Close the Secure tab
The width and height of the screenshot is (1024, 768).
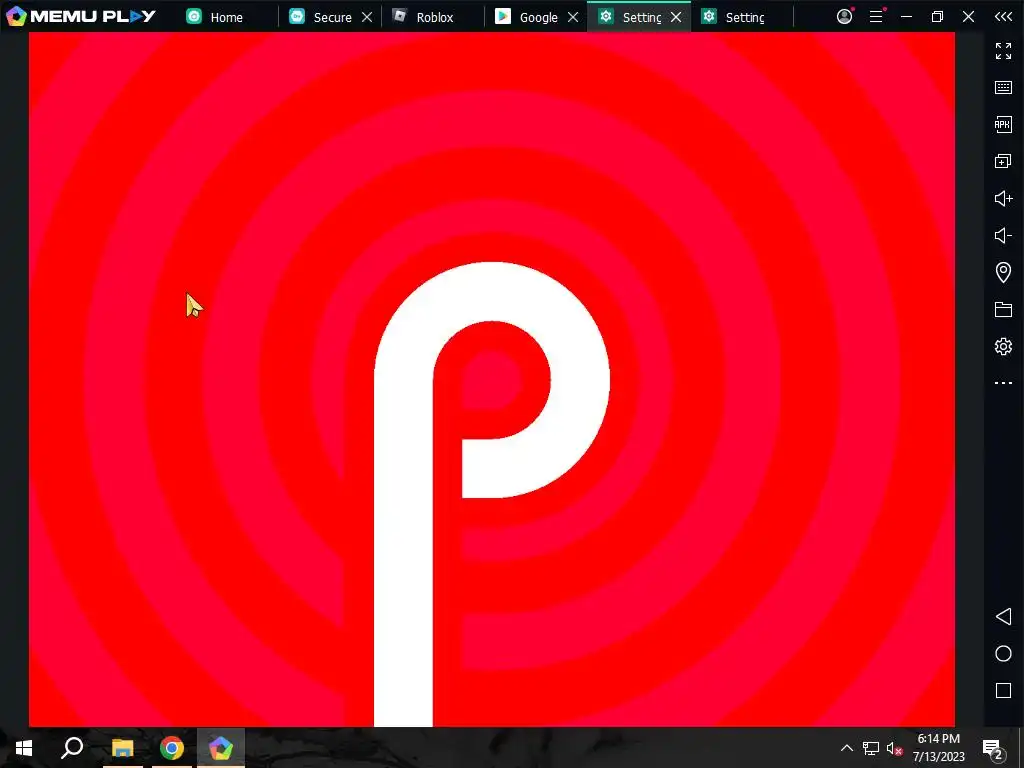[367, 17]
